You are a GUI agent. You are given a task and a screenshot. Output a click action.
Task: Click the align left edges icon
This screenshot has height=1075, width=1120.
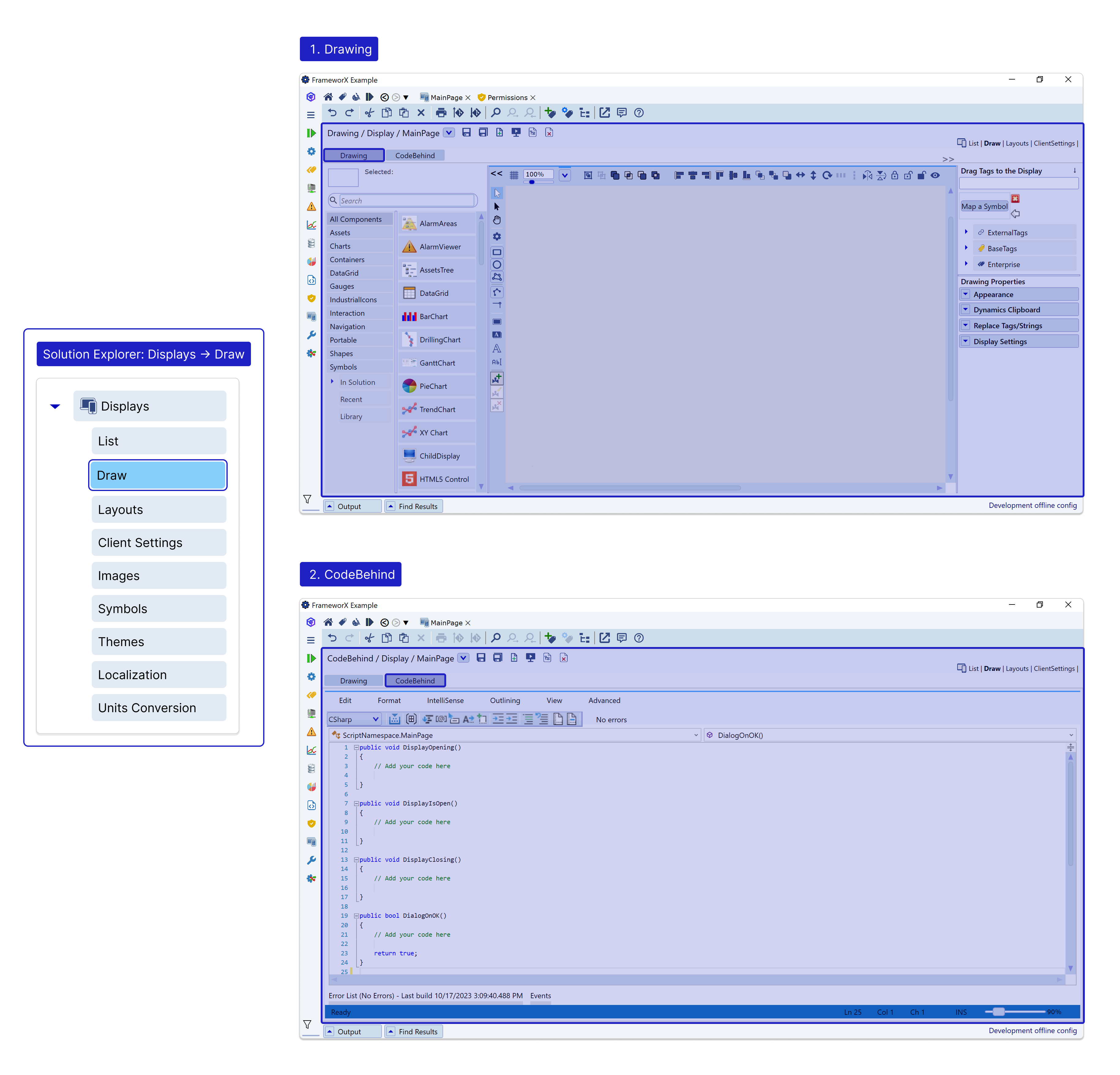click(679, 175)
